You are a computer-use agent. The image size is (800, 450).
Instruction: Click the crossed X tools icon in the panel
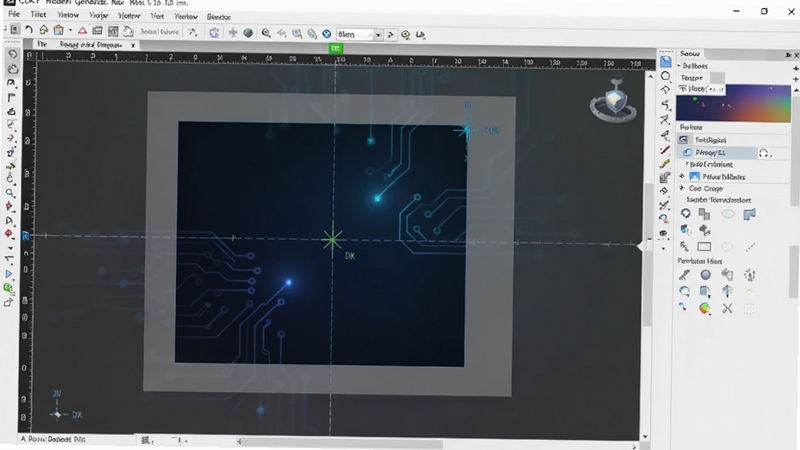pyautogui.click(x=727, y=308)
